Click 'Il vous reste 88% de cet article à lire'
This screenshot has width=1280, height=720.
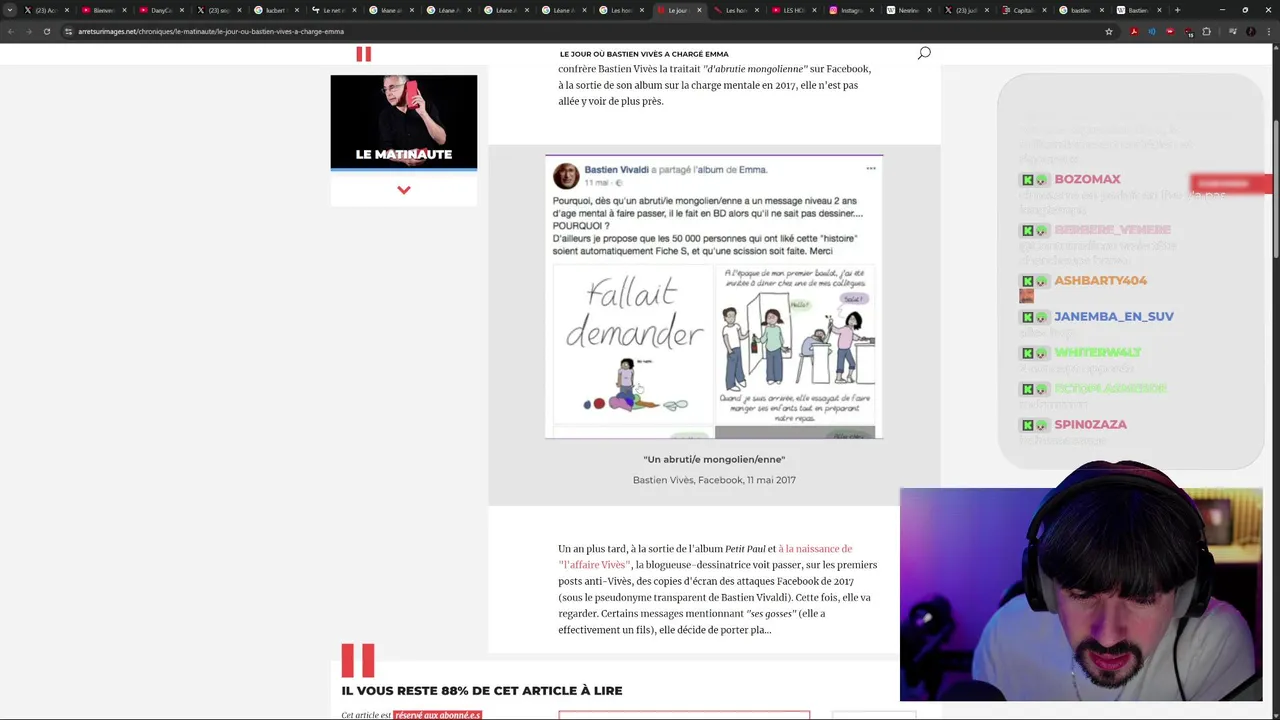click(482, 690)
